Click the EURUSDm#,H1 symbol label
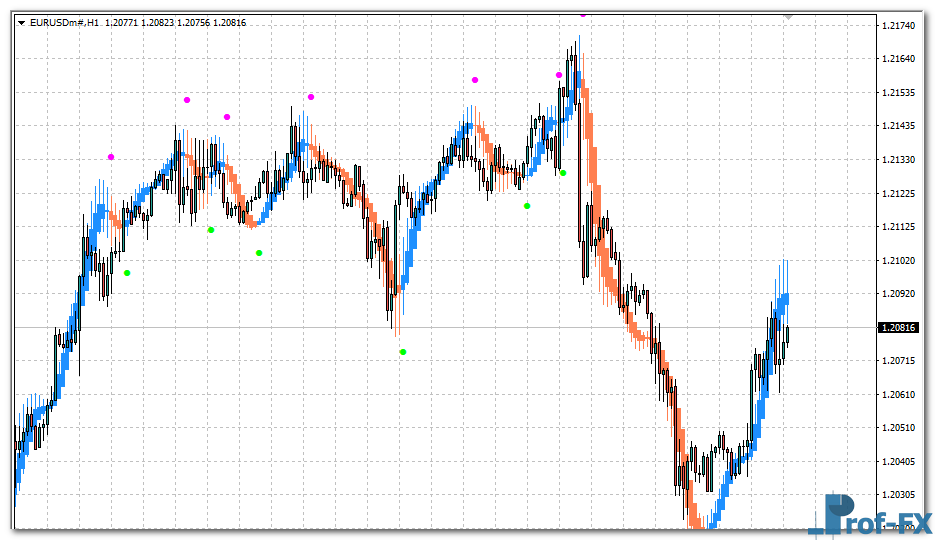Image resolution: width=935 pixels, height=540 pixels. coord(63,22)
